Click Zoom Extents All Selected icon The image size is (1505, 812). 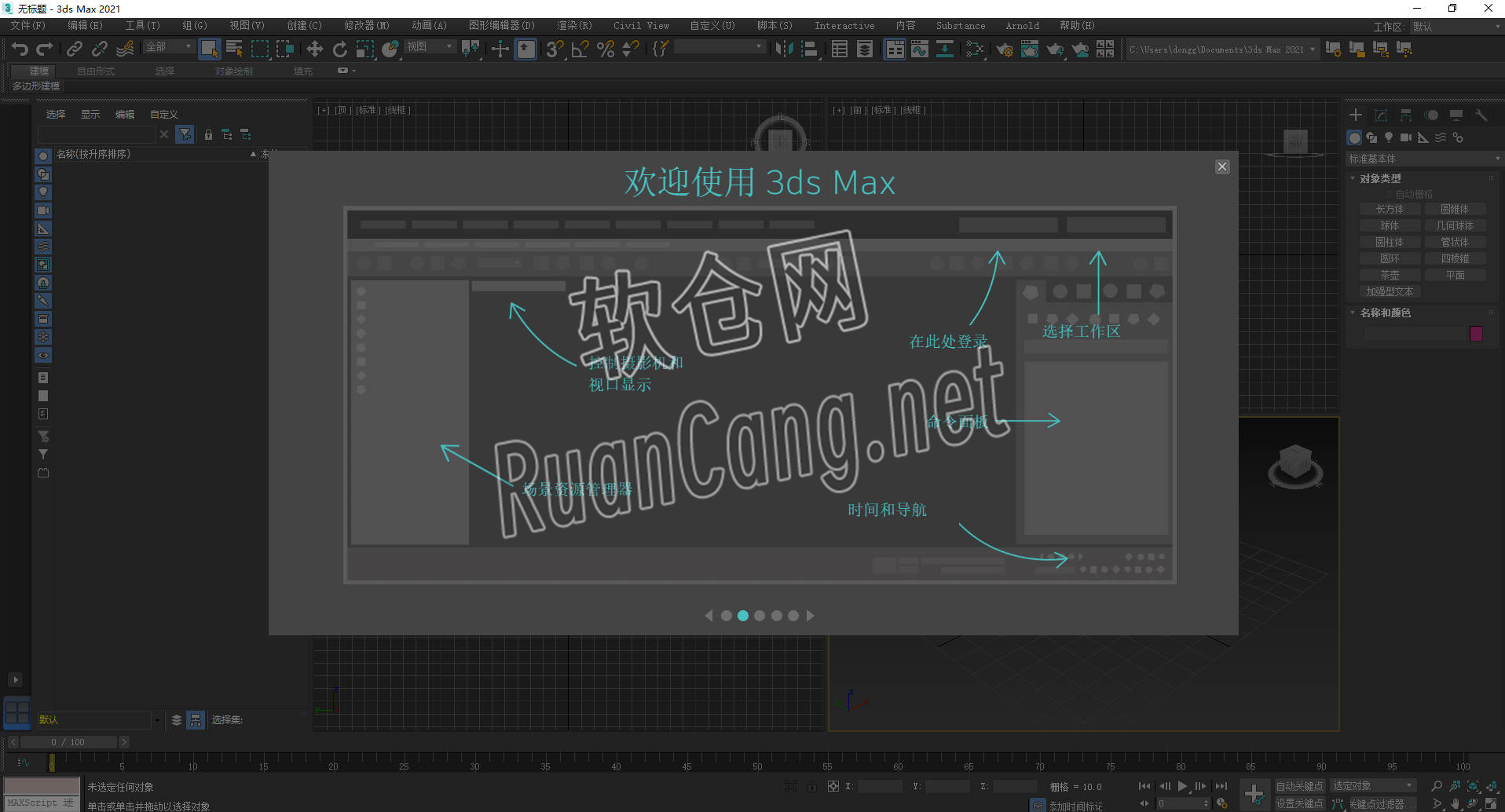click(1491, 786)
